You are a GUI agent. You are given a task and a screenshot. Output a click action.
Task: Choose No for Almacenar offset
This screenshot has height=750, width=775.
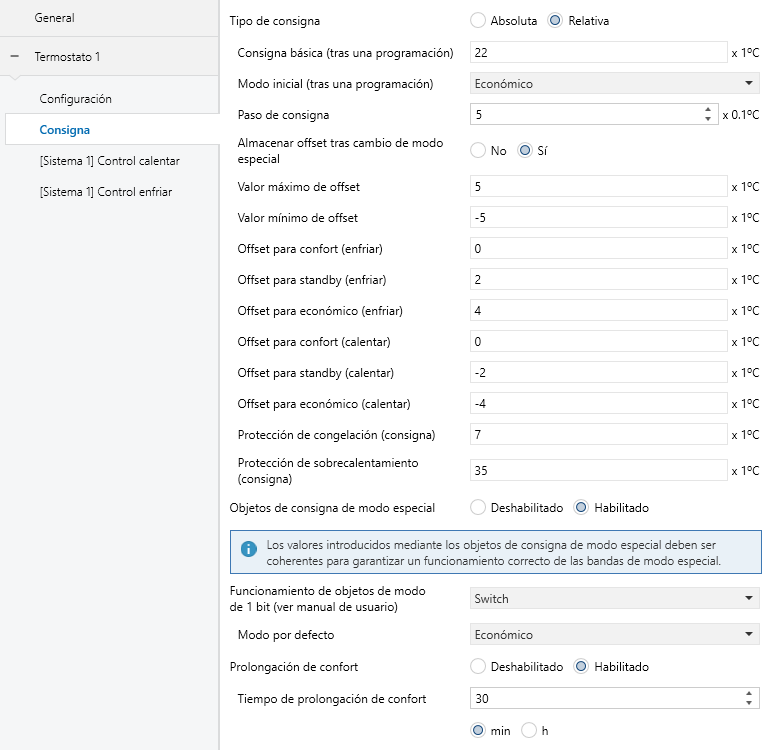coord(478,150)
